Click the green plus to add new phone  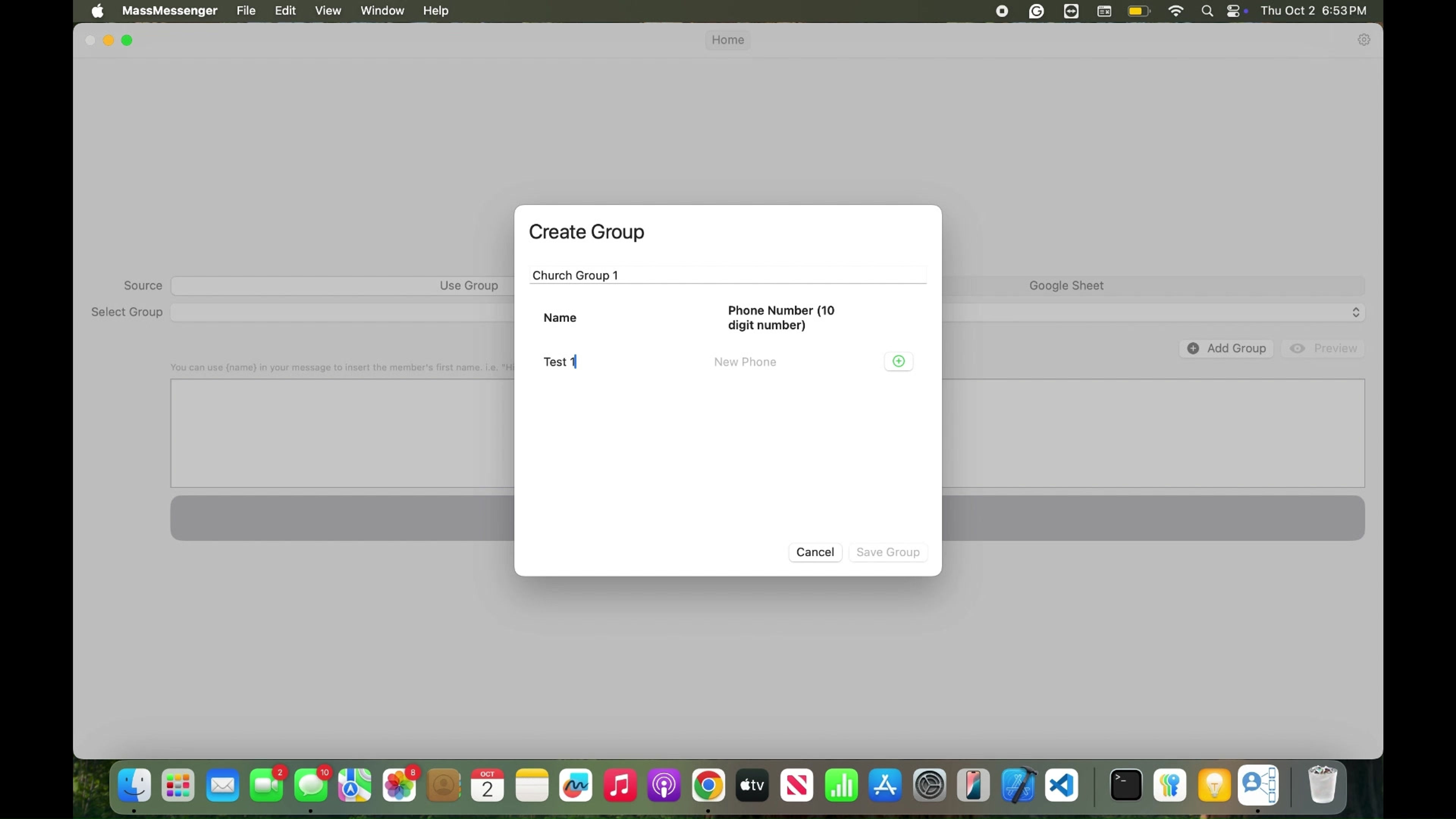[898, 361]
